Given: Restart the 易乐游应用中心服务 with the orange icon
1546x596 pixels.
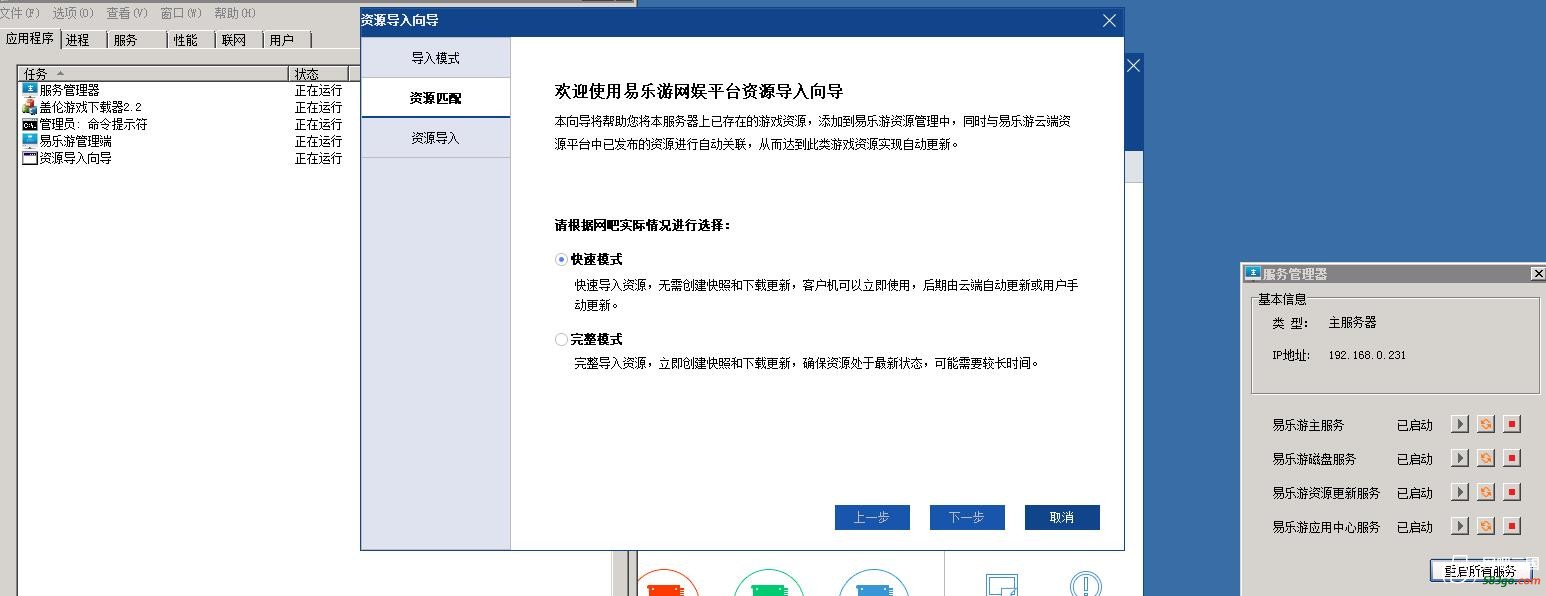Looking at the screenshot, I should pos(1486,527).
